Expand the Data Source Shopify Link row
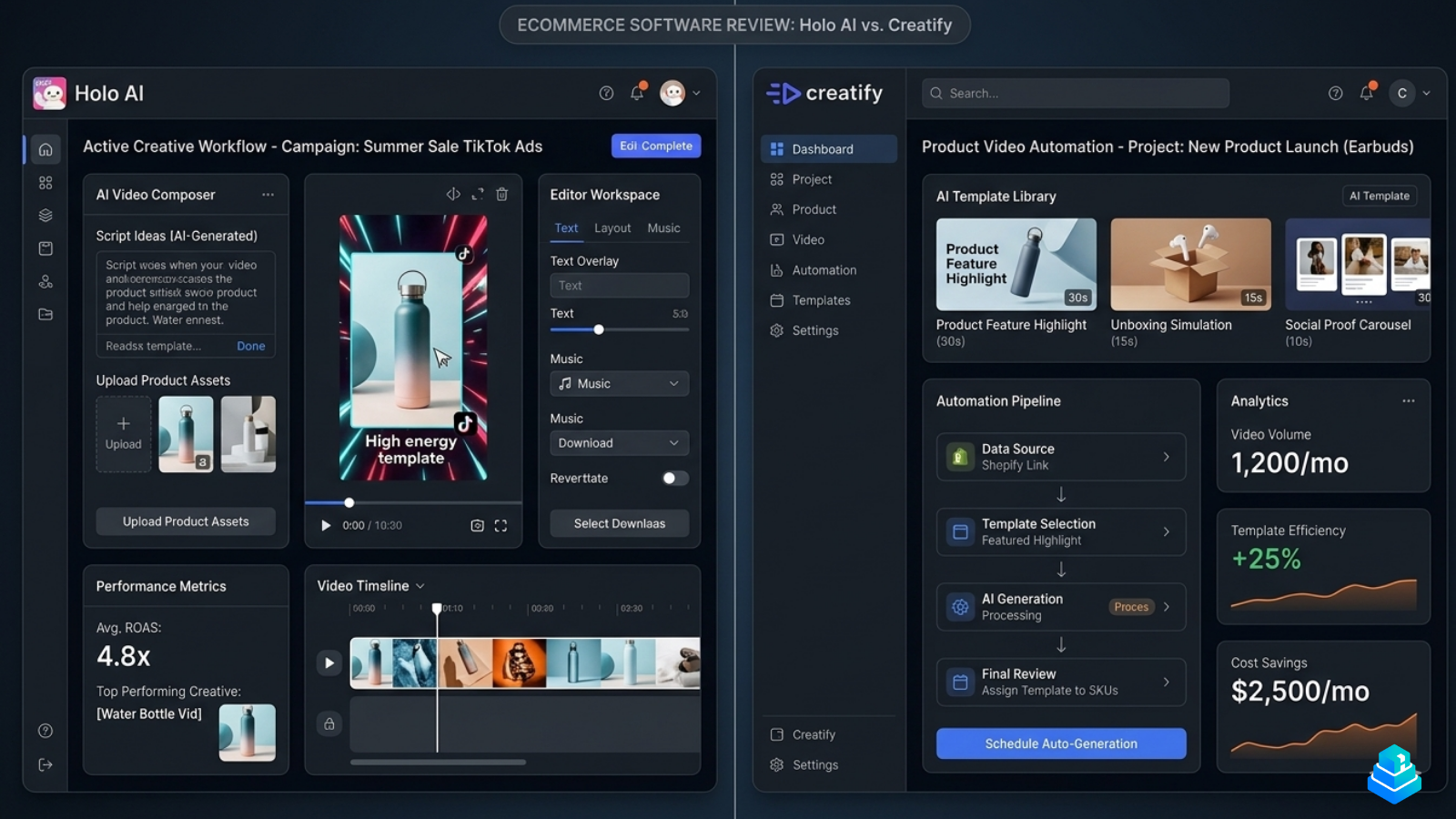This screenshot has width=1456, height=819. 1061,457
